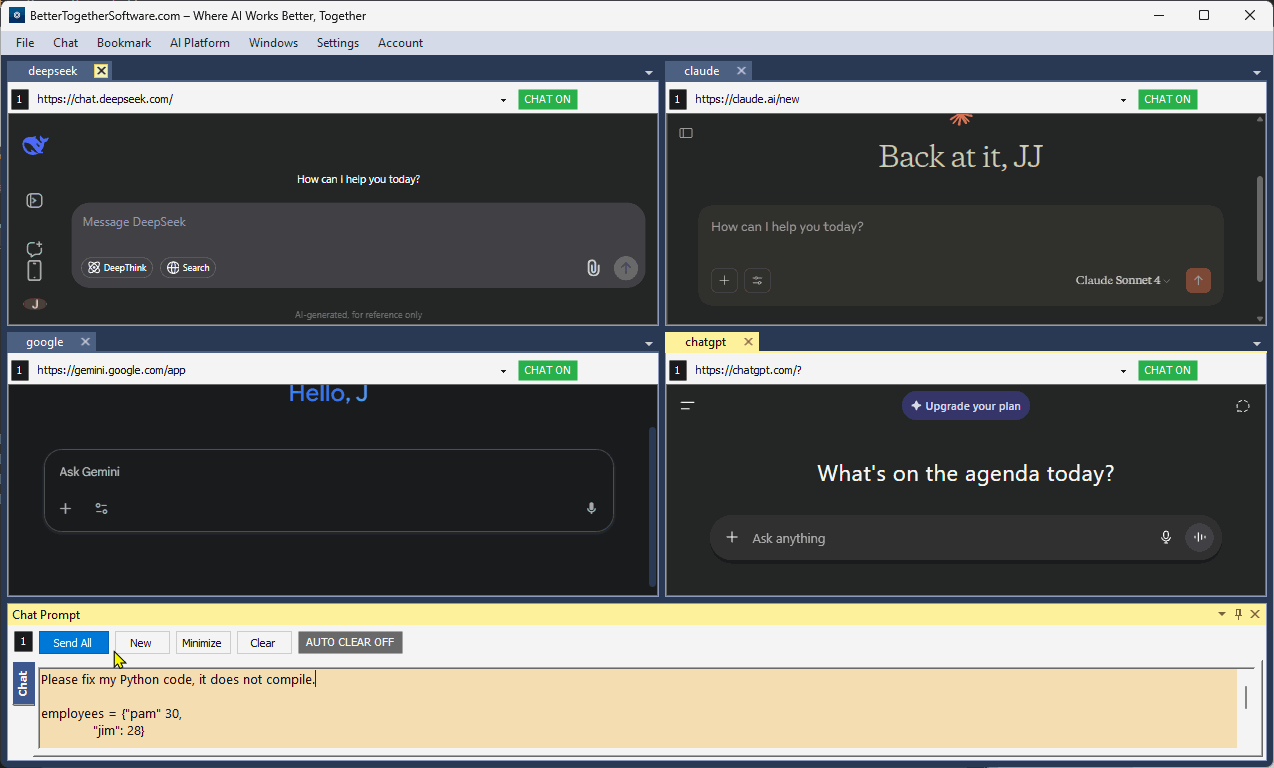1274x768 pixels.
Task: Open the google pane tab list arrow
Action: click(x=649, y=344)
